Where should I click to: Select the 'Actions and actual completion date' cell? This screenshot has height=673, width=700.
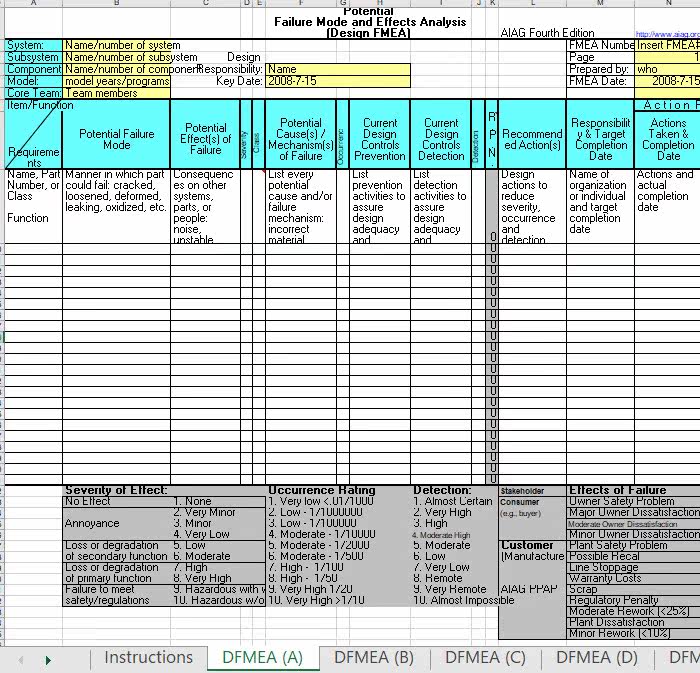[x=667, y=206]
